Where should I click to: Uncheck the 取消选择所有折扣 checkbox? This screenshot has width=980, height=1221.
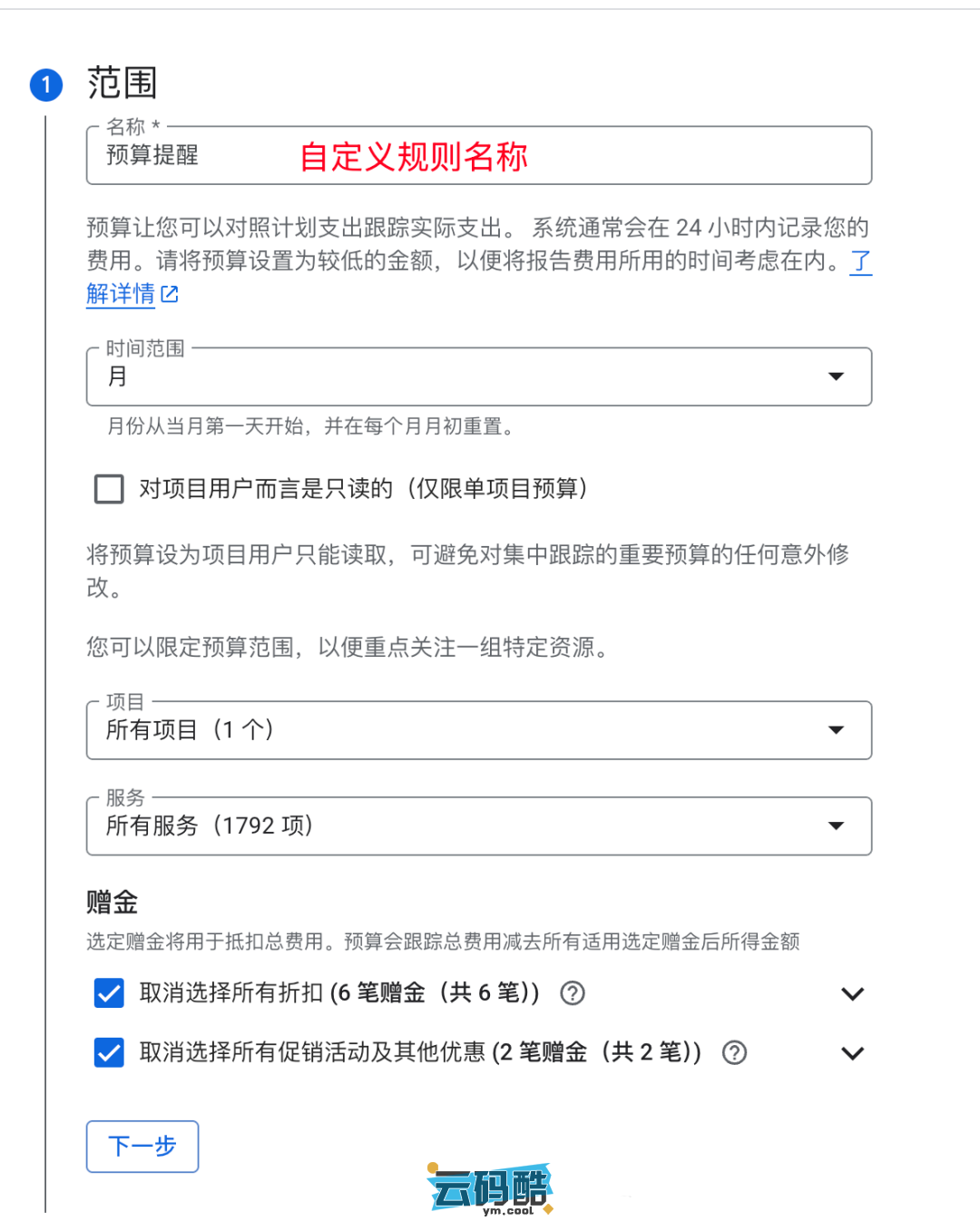coord(109,993)
